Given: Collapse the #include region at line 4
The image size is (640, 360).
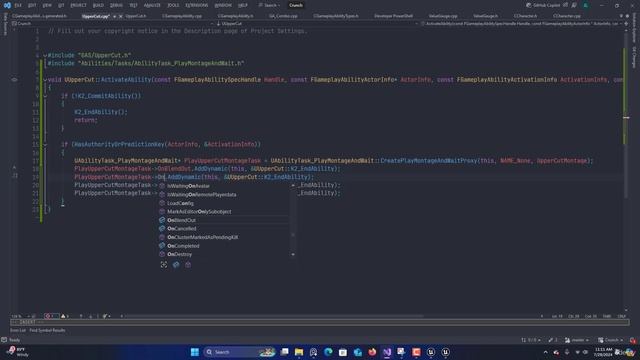Looking at the screenshot, I should click(45, 55).
